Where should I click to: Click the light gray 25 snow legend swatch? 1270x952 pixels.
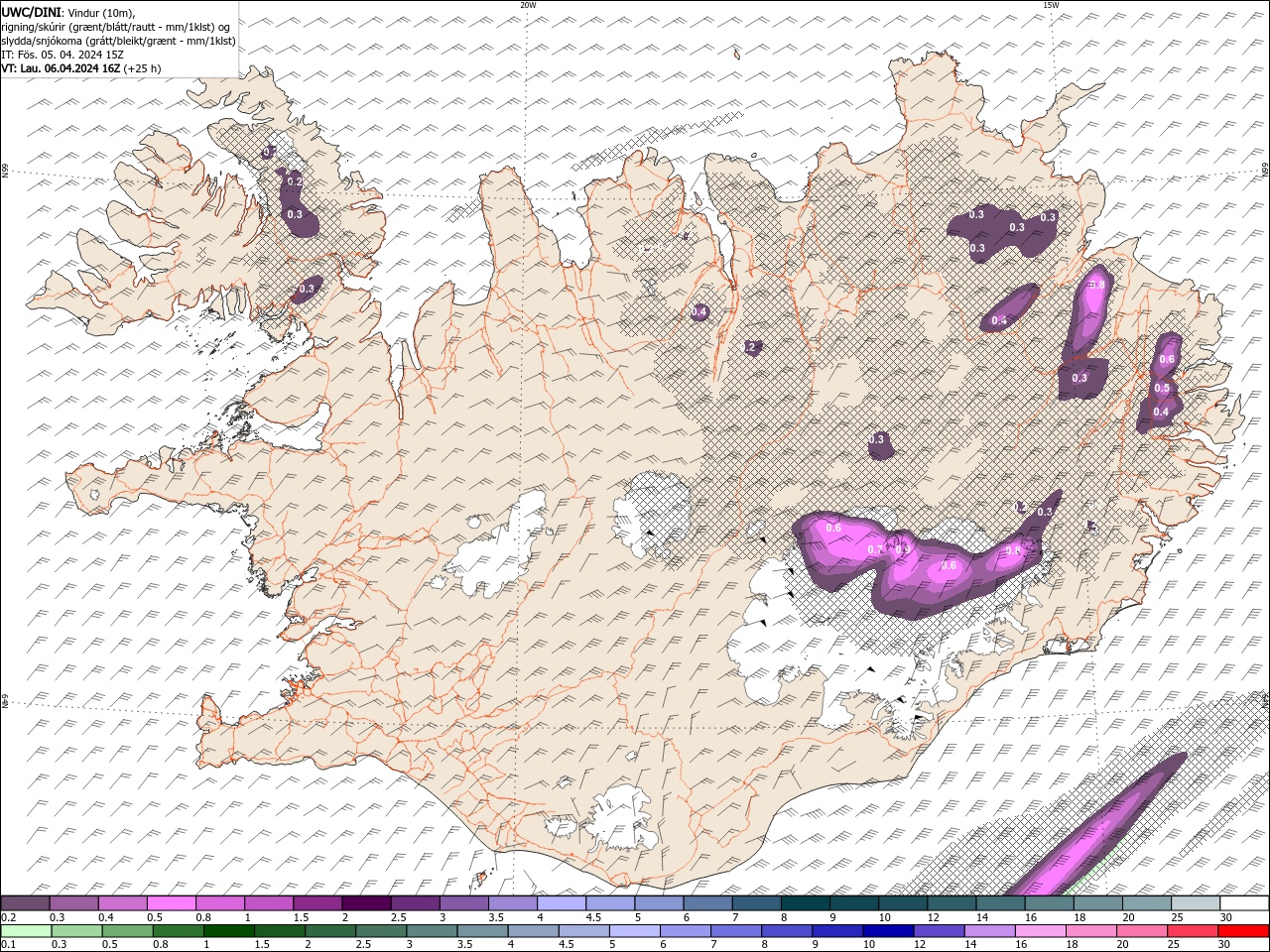[x=1196, y=903]
